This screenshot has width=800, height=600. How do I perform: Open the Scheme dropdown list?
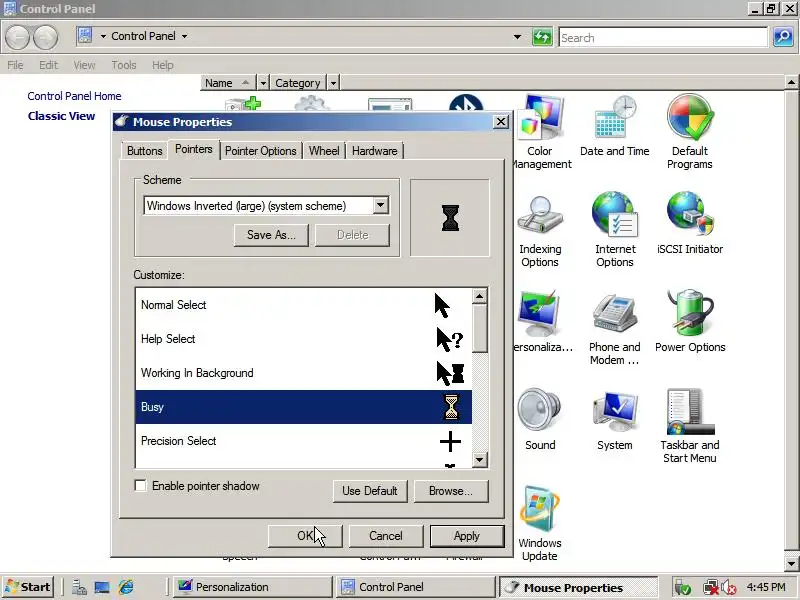pos(380,206)
